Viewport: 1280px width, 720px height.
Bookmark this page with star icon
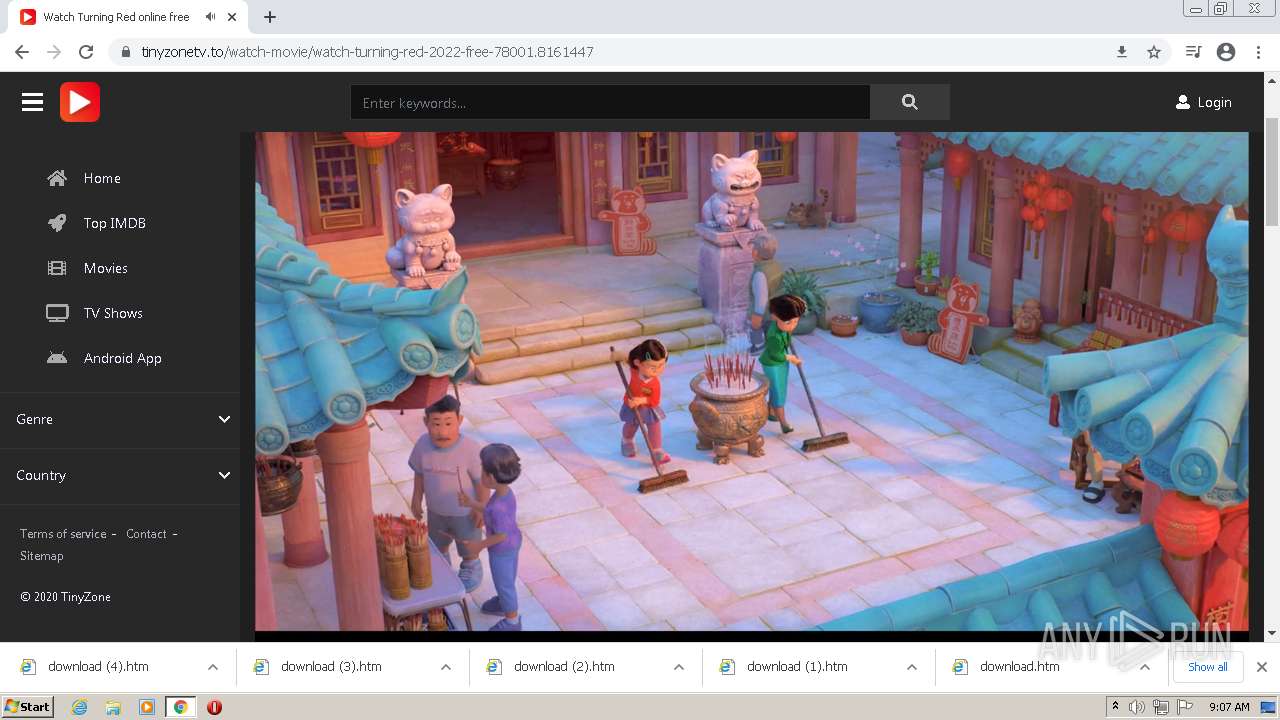click(x=1154, y=52)
